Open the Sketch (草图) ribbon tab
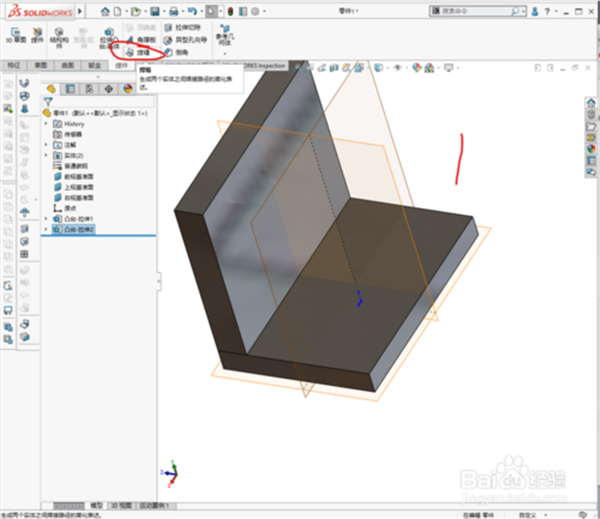The width and height of the screenshot is (600, 519). point(41,65)
